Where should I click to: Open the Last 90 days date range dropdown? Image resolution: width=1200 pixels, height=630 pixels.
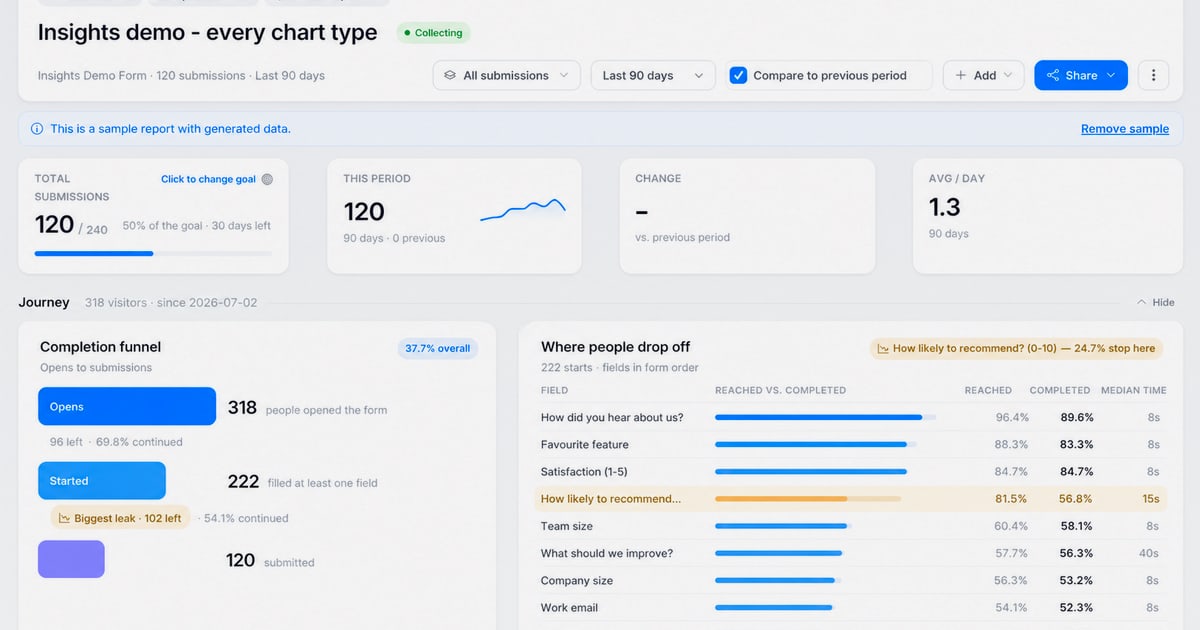coord(653,75)
